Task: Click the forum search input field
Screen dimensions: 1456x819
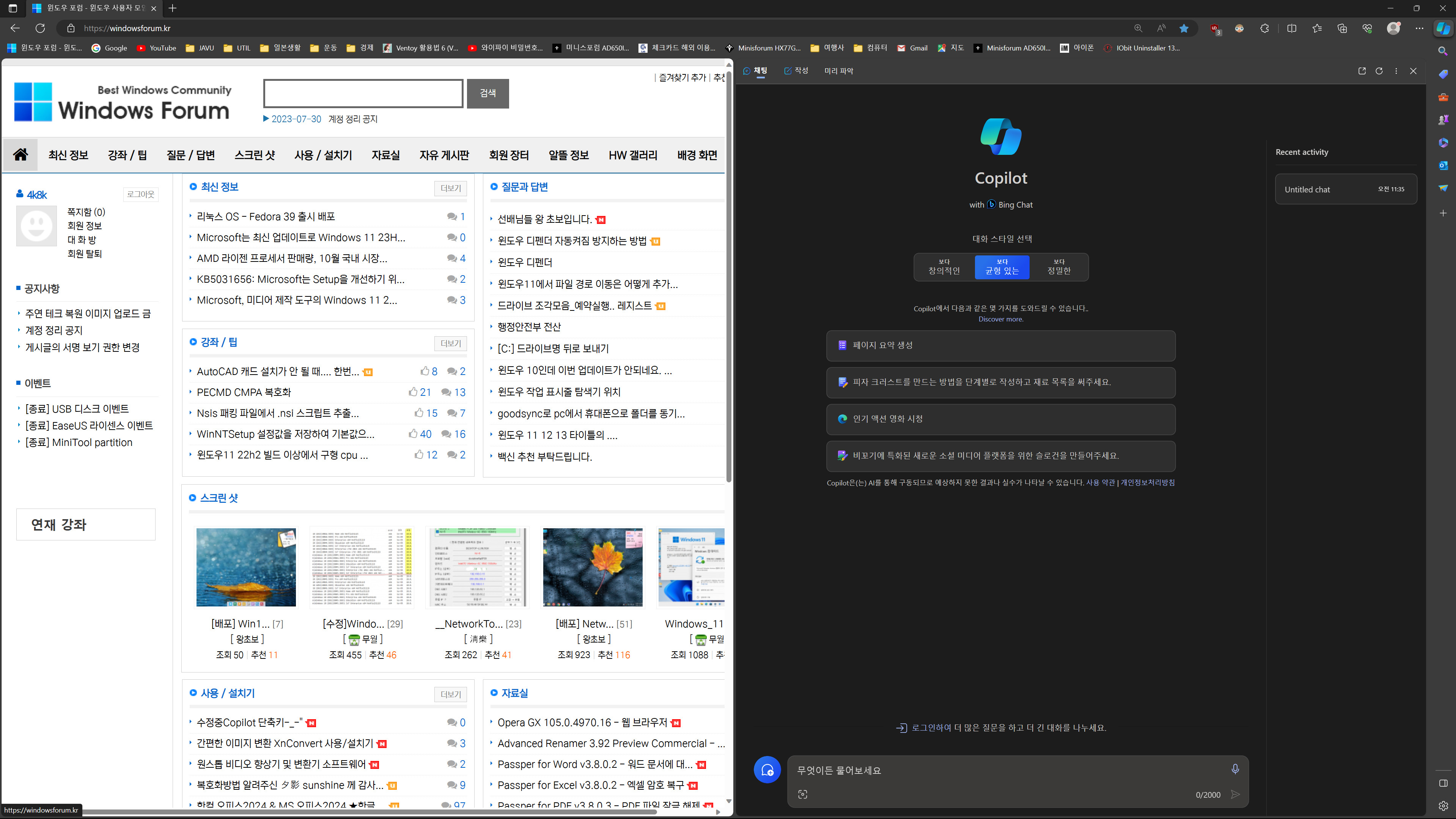Action: (363, 93)
